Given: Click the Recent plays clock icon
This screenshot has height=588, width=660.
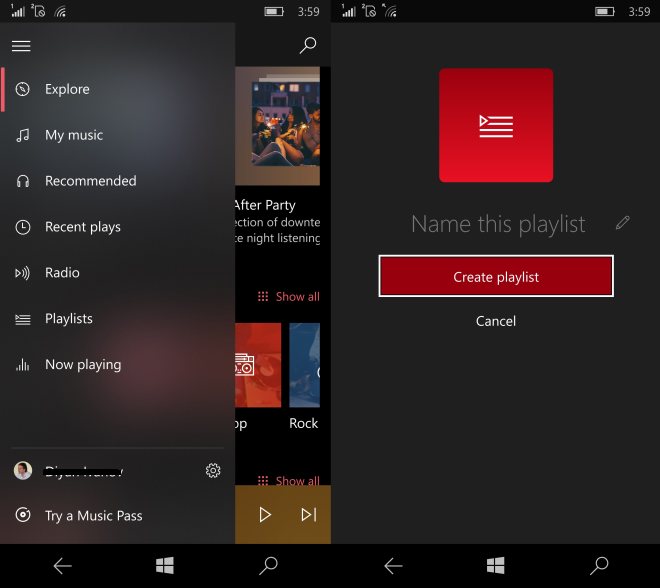Looking at the screenshot, I should click(23, 227).
